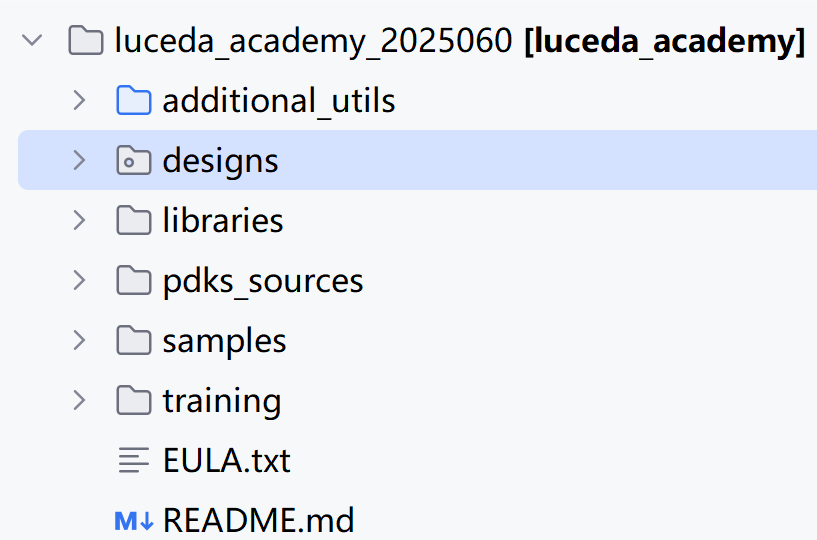Image resolution: width=817 pixels, height=540 pixels.
Task: Click the EULA.txt text file icon
Action: (x=133, y=461)
